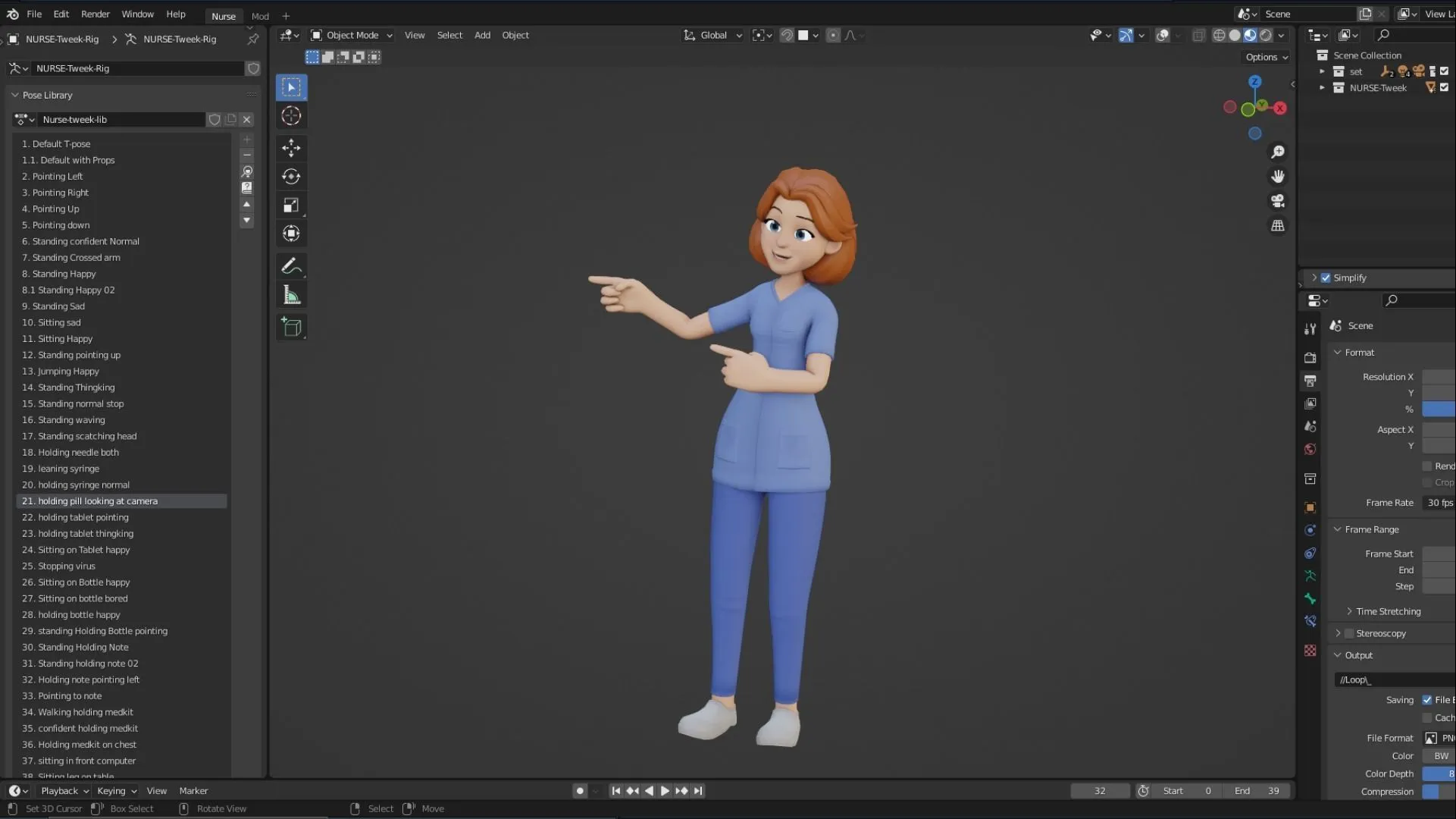This screenshot has height=819, width=1456.
Task: Click the Options button in the header
Action: 1264,57
